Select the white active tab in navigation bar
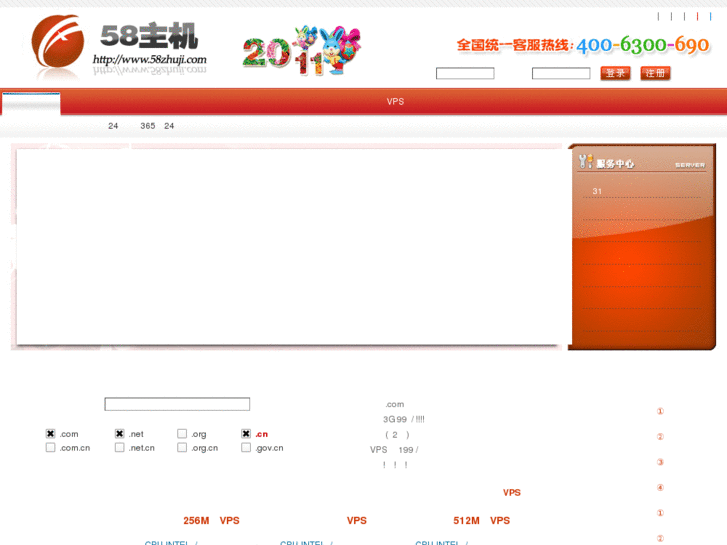 [x=31, y=103]
